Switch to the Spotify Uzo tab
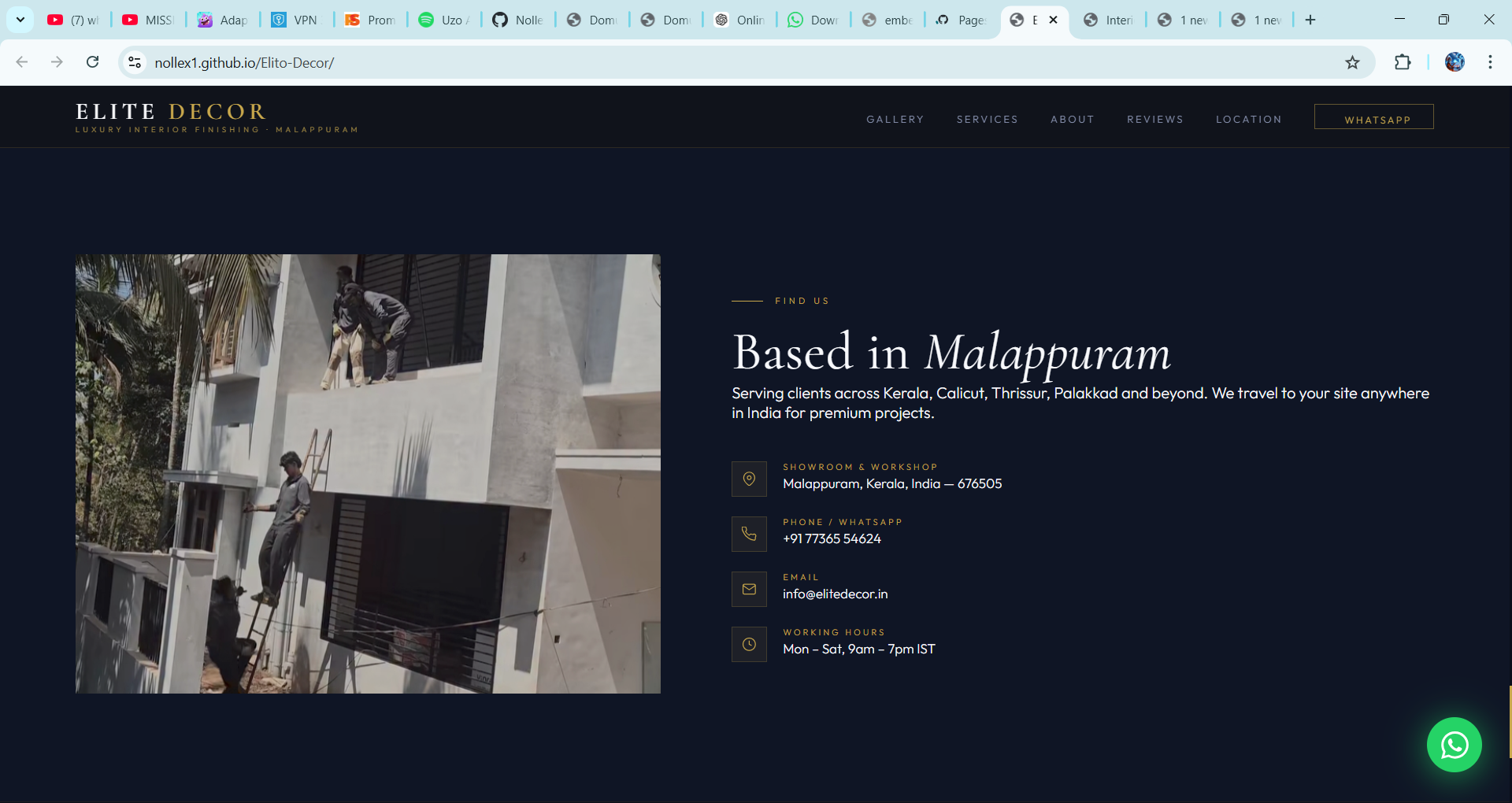Screen dimensions: 1512x803 (444, 20)
